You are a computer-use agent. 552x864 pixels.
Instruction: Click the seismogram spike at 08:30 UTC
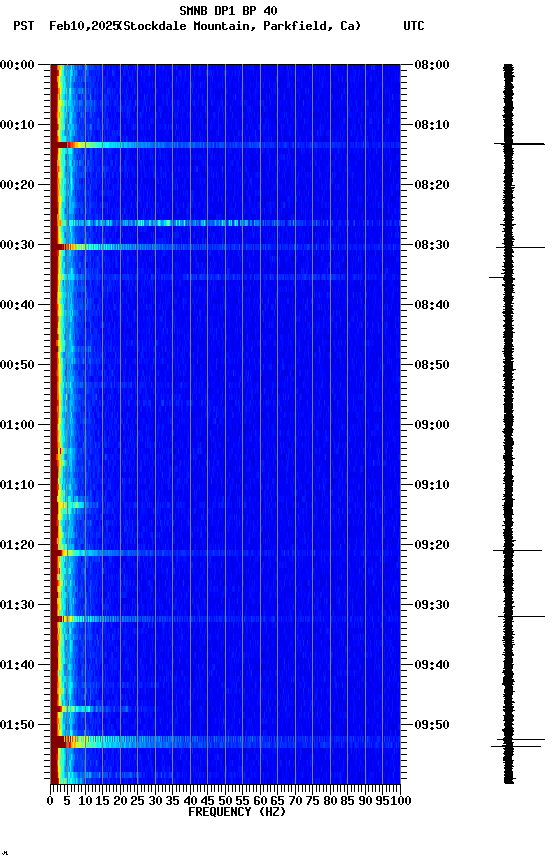click(x=520, y=247)
